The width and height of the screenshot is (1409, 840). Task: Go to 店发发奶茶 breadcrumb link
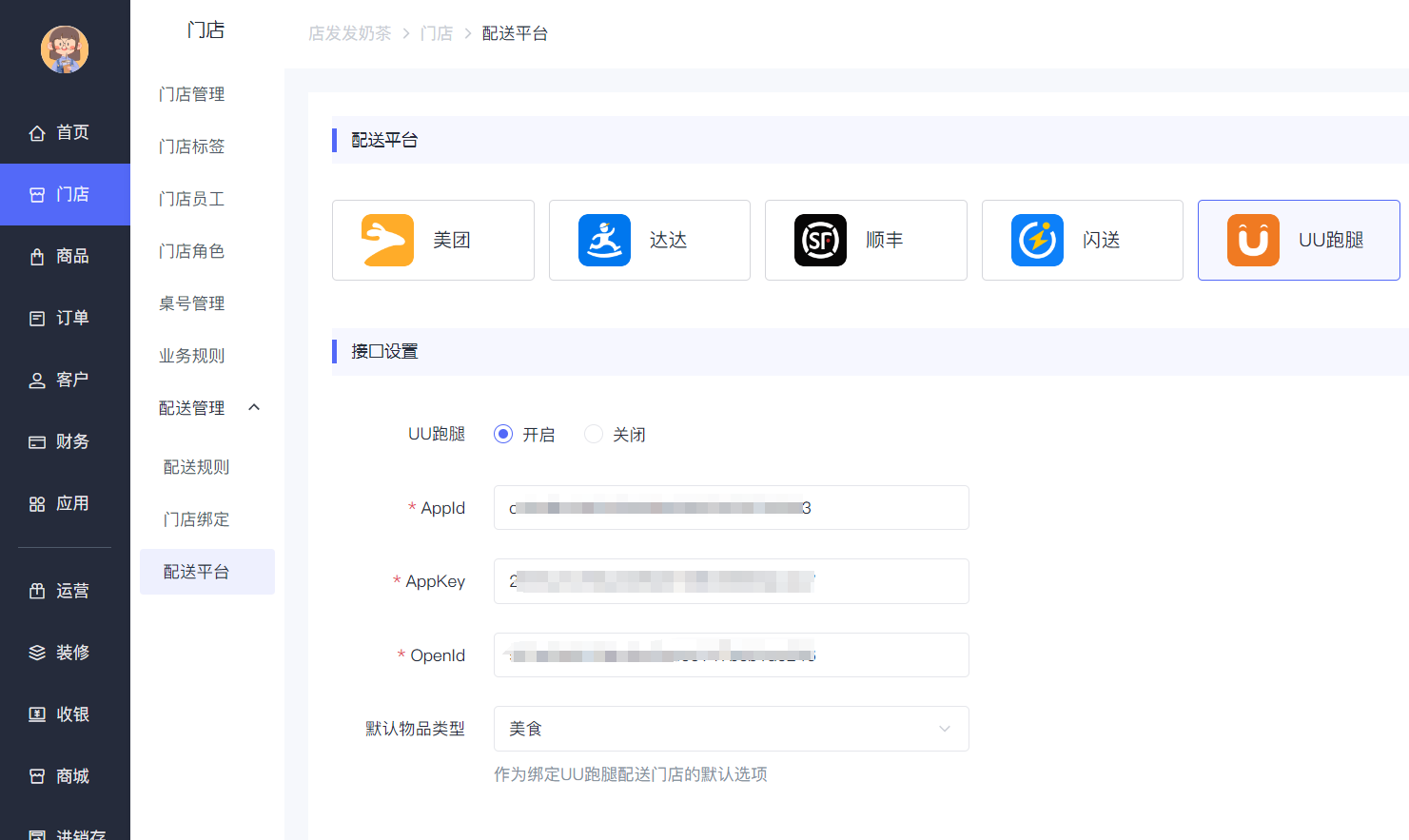(x=349, y=33)
